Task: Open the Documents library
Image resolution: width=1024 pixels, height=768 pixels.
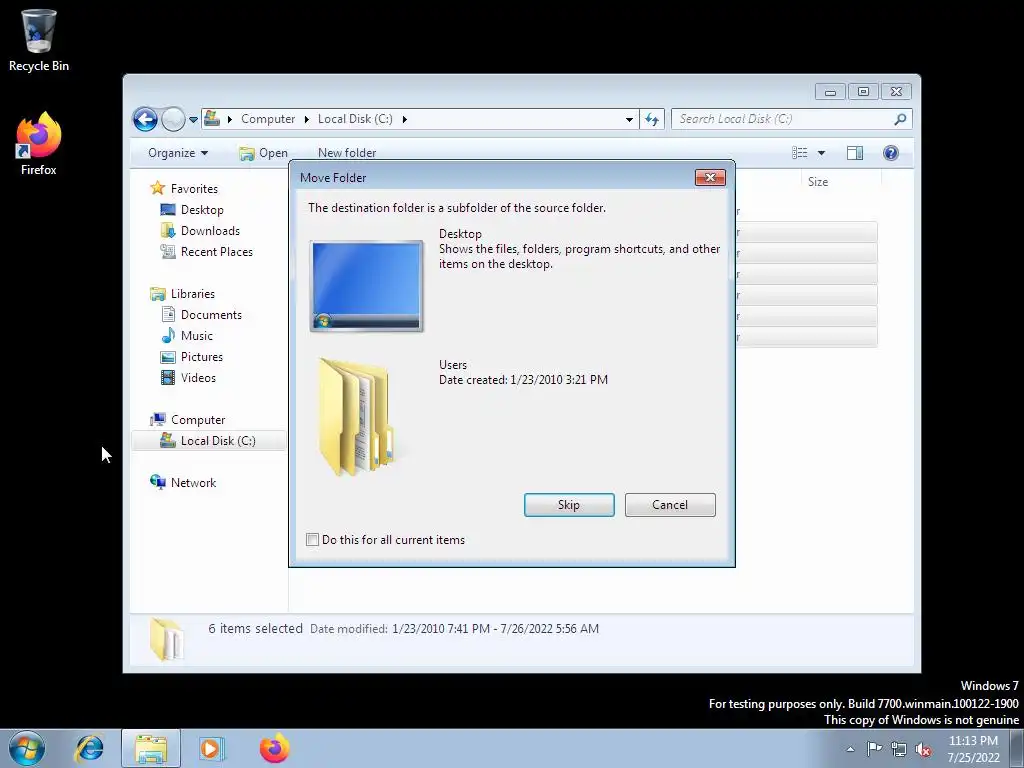Action: pos(211,315)
